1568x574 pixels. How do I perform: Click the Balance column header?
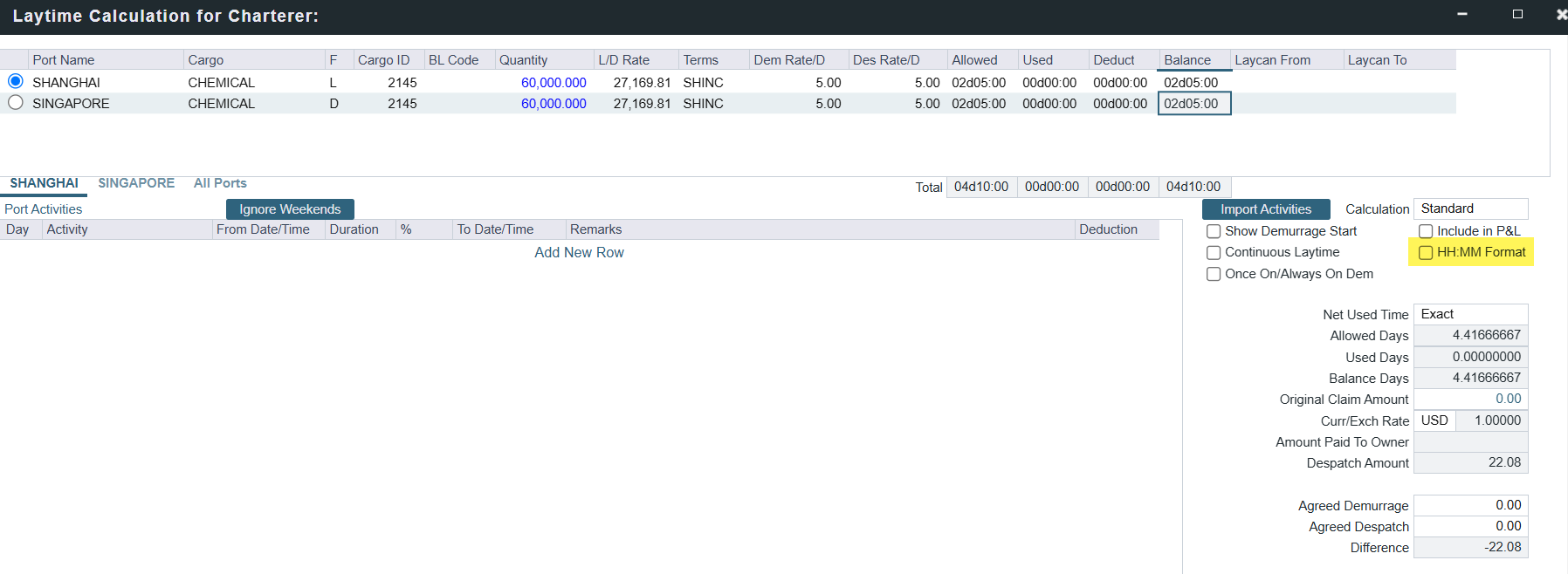coord(1187,60)
